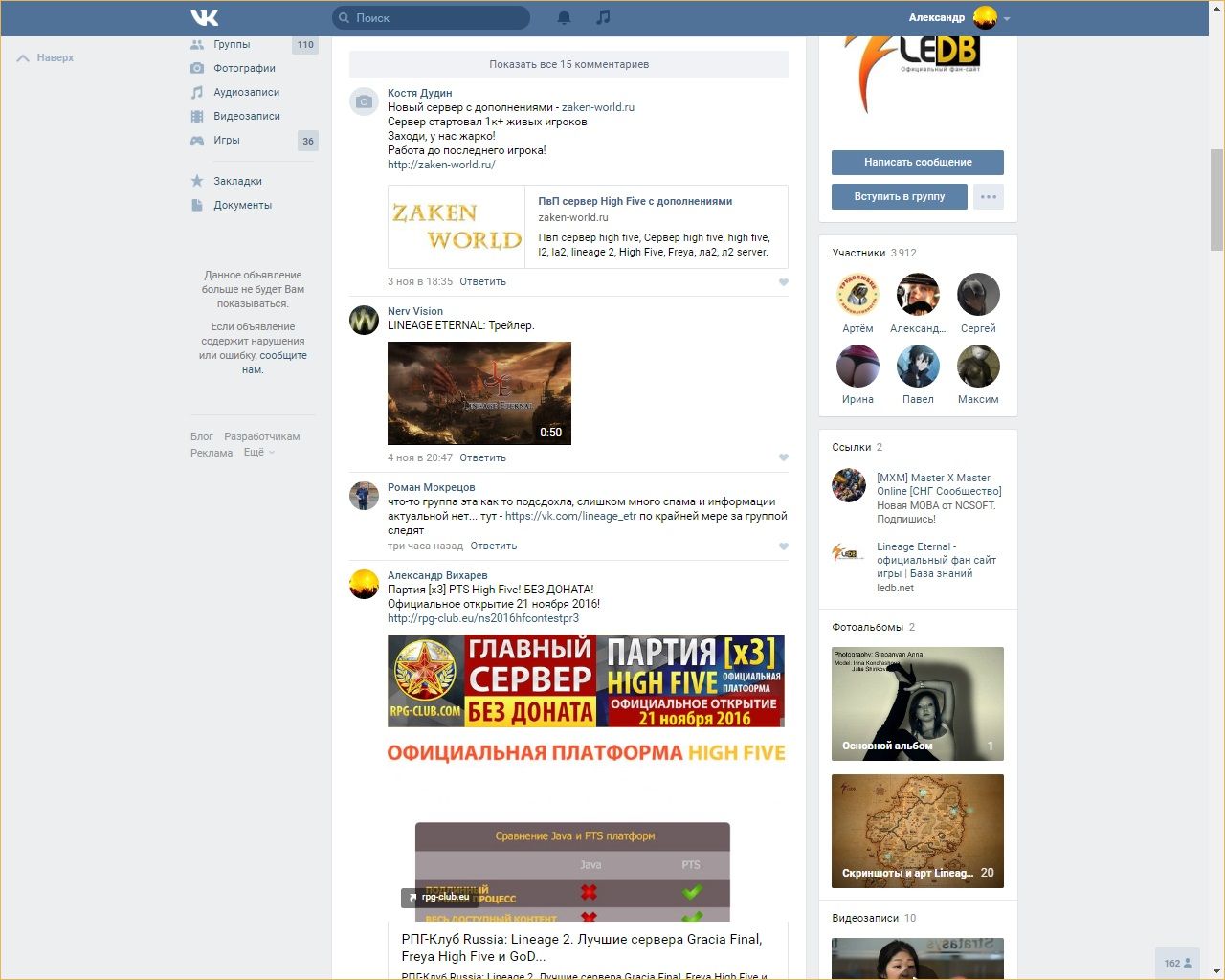This screenshot has height=980, width=1225.
Task: Click the Закладки star icon
Action: coord(197,181)
